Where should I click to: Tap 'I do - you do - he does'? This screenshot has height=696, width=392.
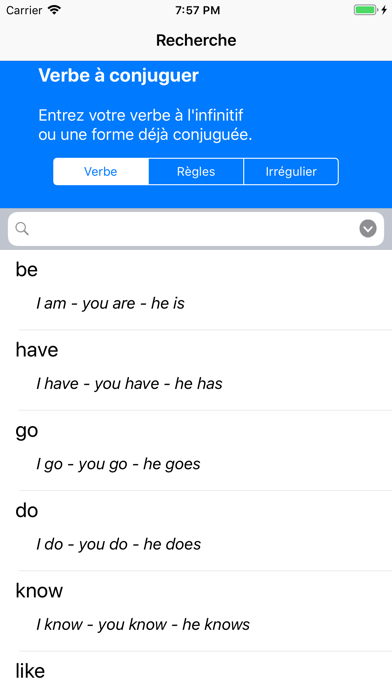tap(119, 545)
